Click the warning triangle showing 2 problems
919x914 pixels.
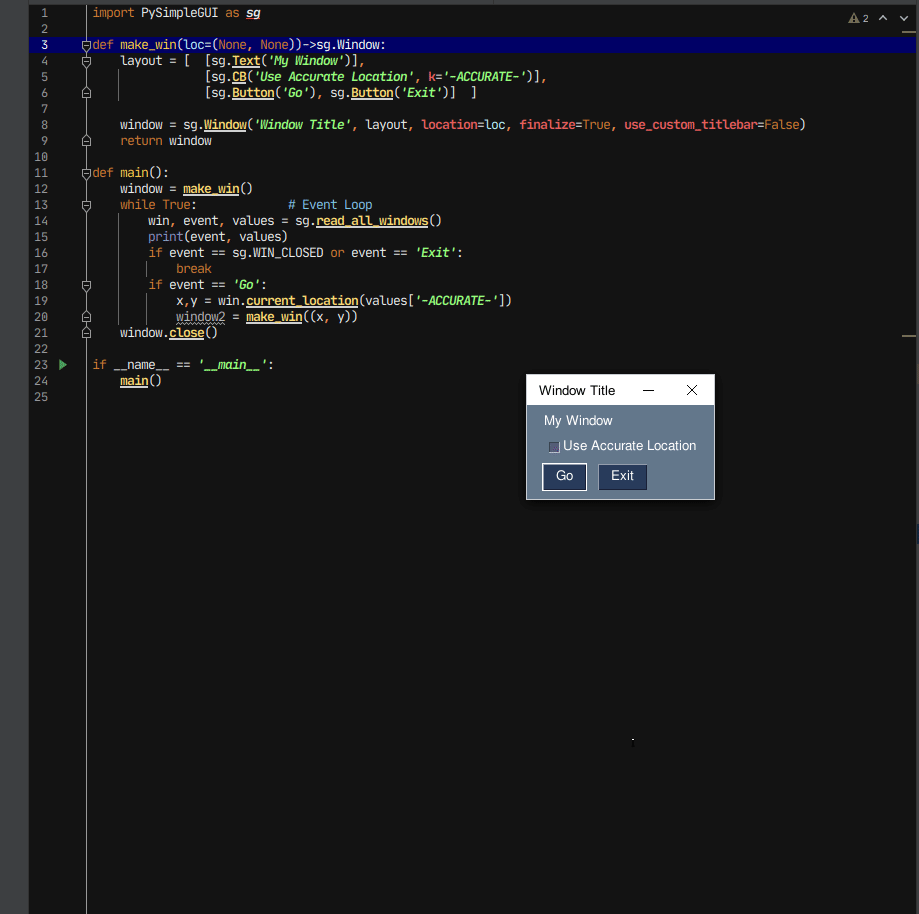pos(855,16)
